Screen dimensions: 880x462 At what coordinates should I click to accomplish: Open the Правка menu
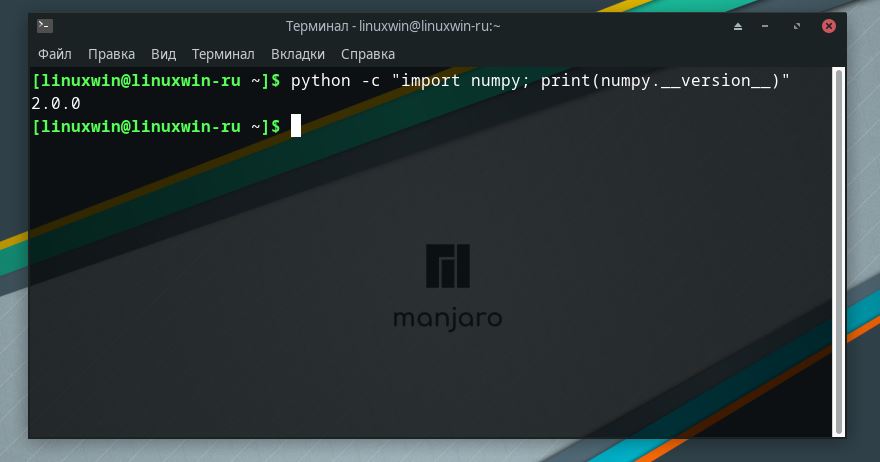click(x=111, y=54)
